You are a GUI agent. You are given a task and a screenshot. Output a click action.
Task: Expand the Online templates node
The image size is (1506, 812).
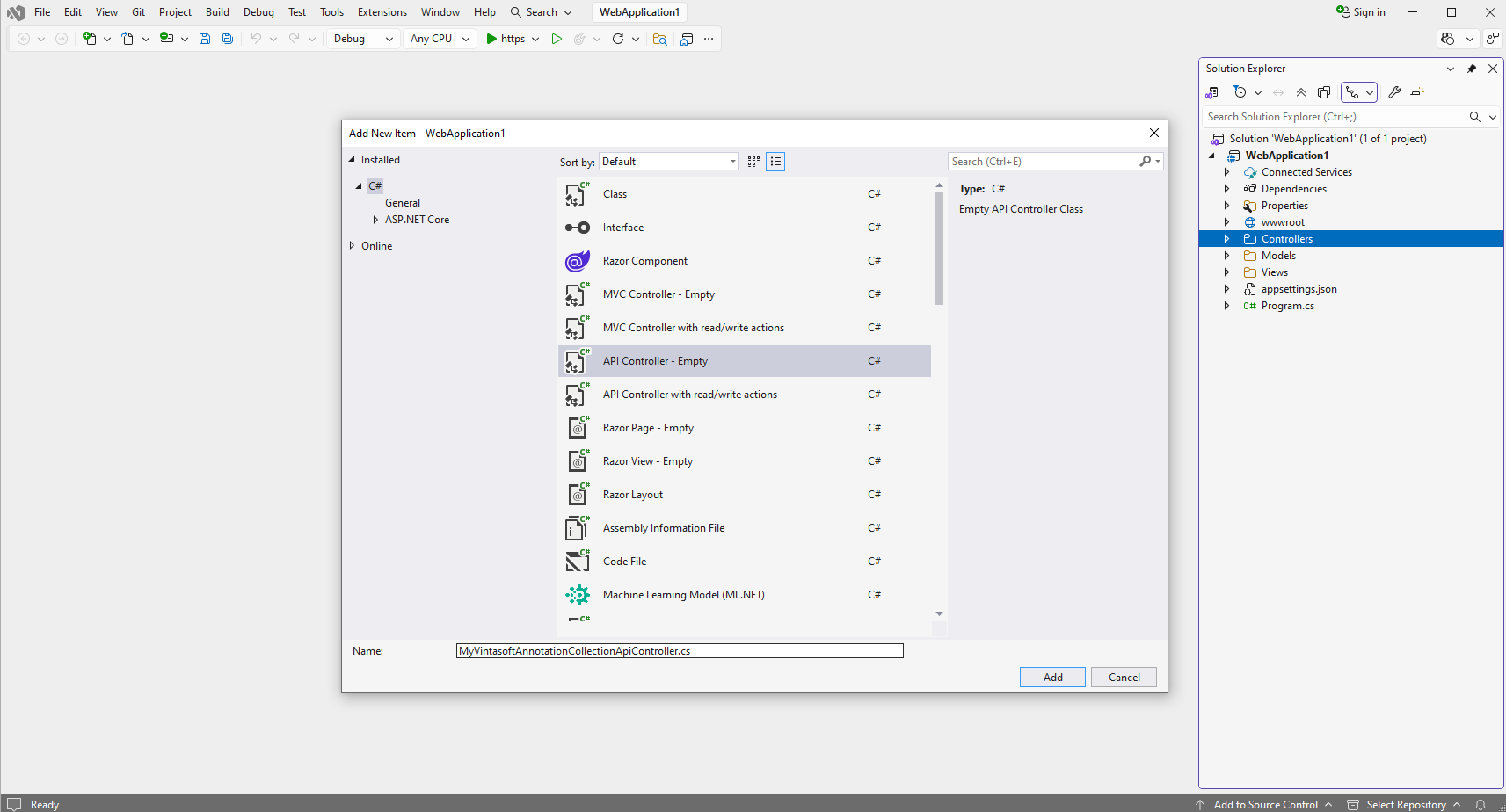point(353,246)
